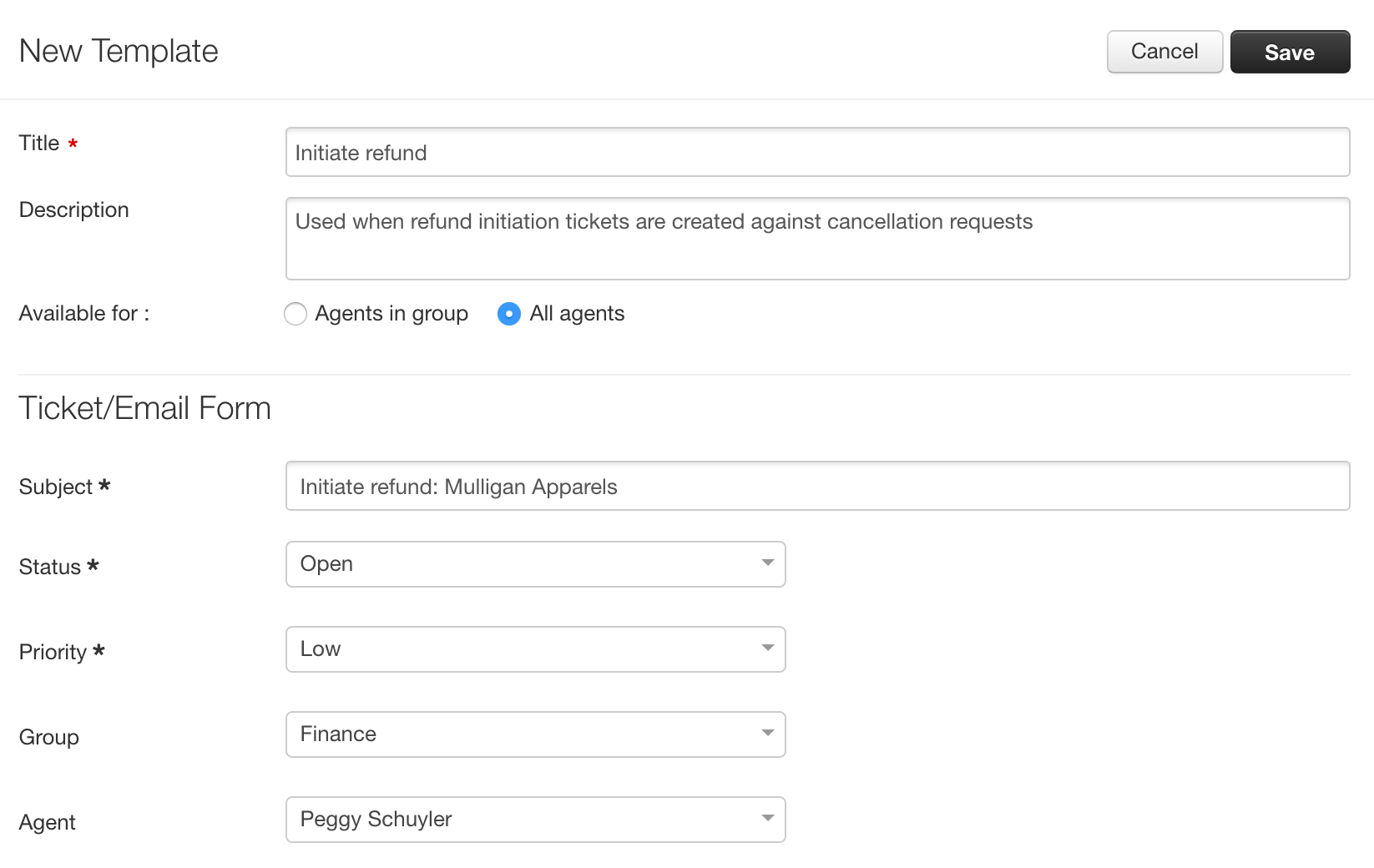Image resolution: width=1374 pixels, height=868 pixels.
Task: Expand the Group dropdown showing Finance
Action: click(x=535, y=734)
